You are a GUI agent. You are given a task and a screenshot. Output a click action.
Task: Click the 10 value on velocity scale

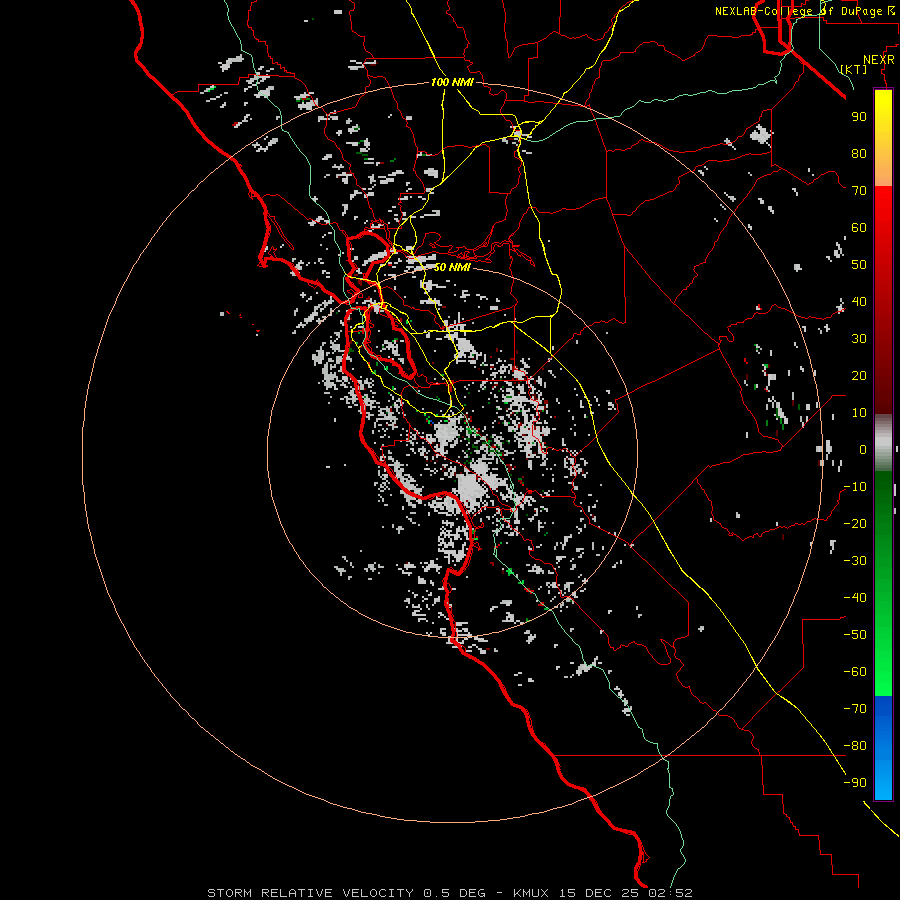(x=859, y=413)
